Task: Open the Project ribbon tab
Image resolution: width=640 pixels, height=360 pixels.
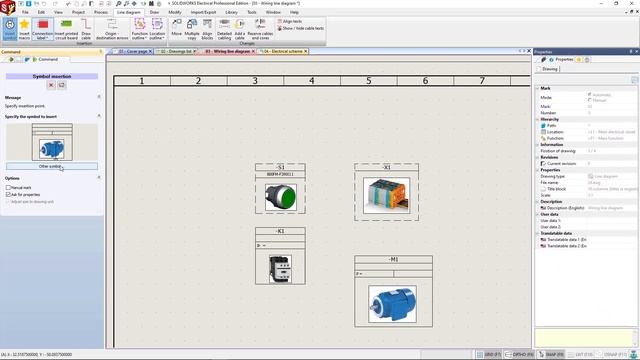Action: 78,12
